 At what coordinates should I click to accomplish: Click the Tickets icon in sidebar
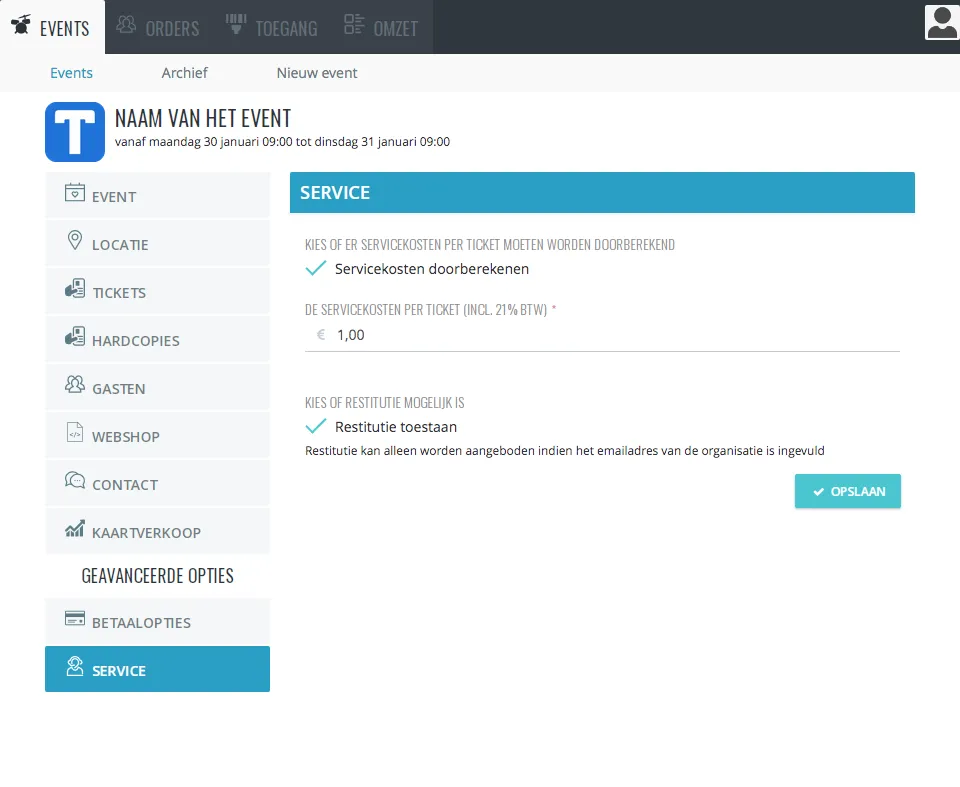(x=75, y=291)
